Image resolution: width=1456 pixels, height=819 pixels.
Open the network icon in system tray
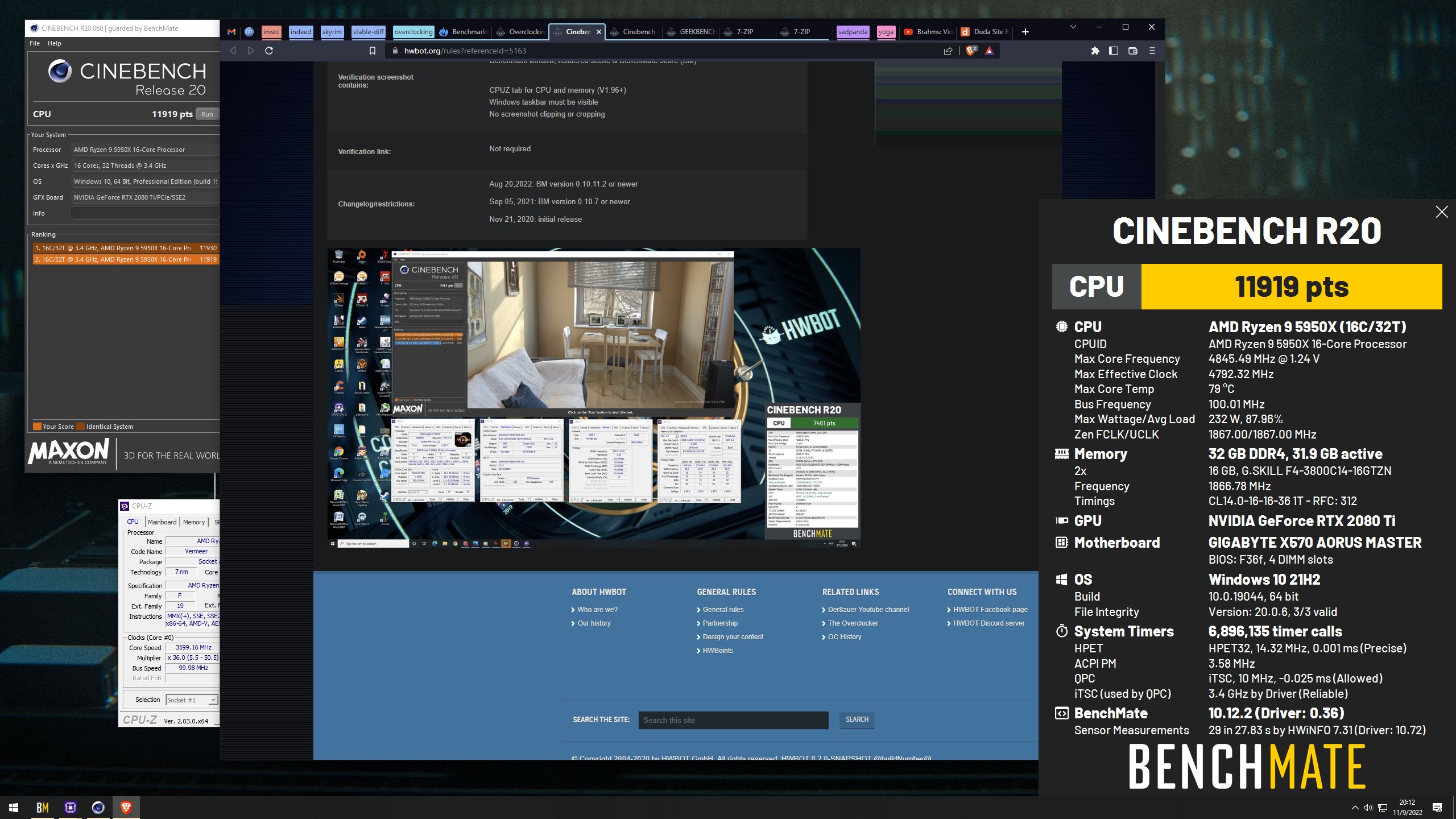point(1383,808)
